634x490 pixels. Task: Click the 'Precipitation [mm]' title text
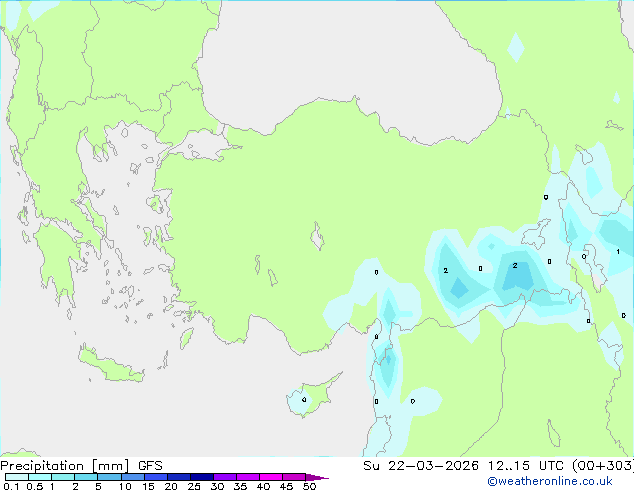tap(65, 466)
